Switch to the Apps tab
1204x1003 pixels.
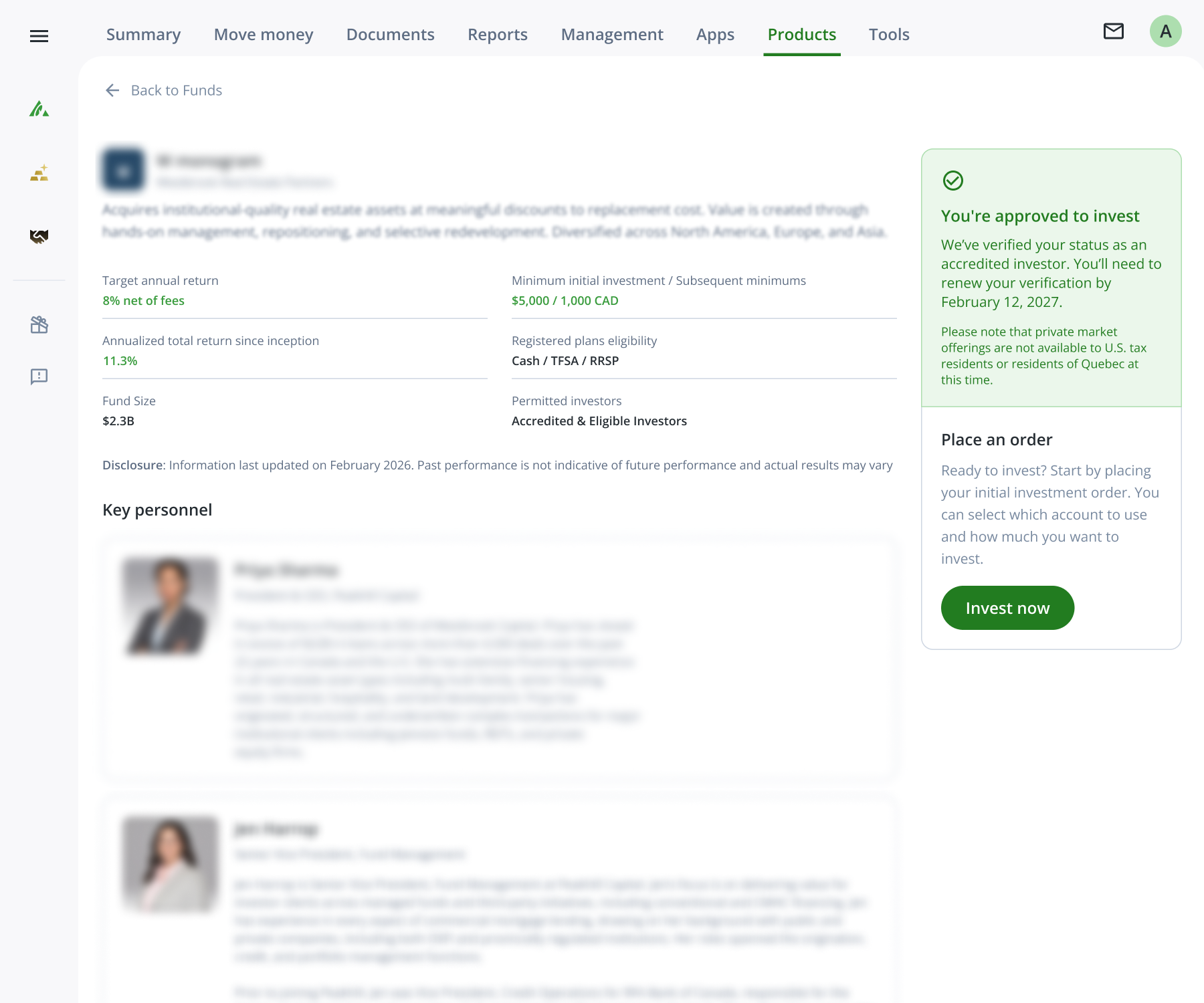click(716, 34)
